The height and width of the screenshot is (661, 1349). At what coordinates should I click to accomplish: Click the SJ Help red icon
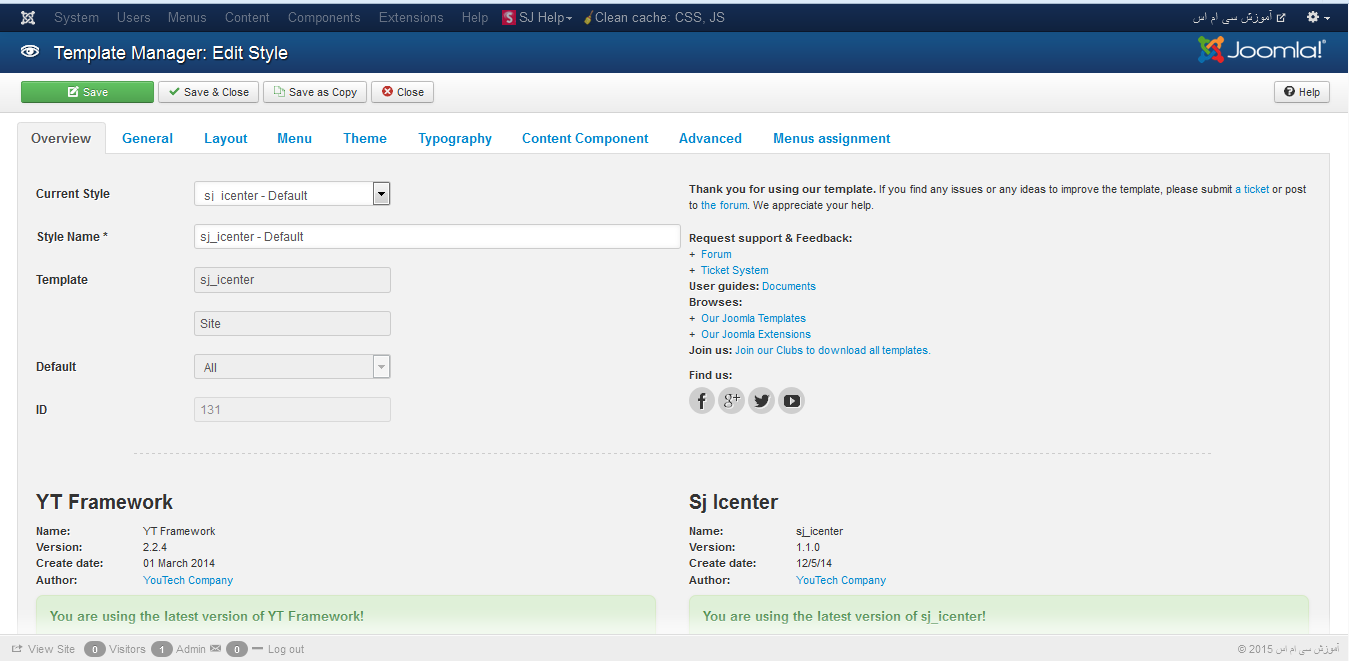pos(509,17)
